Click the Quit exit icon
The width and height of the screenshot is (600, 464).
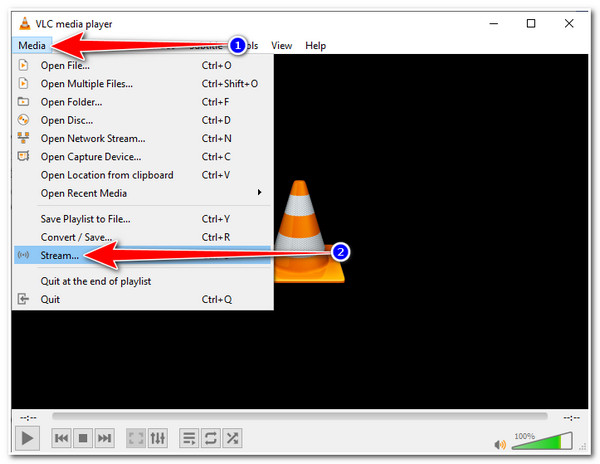(23, 299)
